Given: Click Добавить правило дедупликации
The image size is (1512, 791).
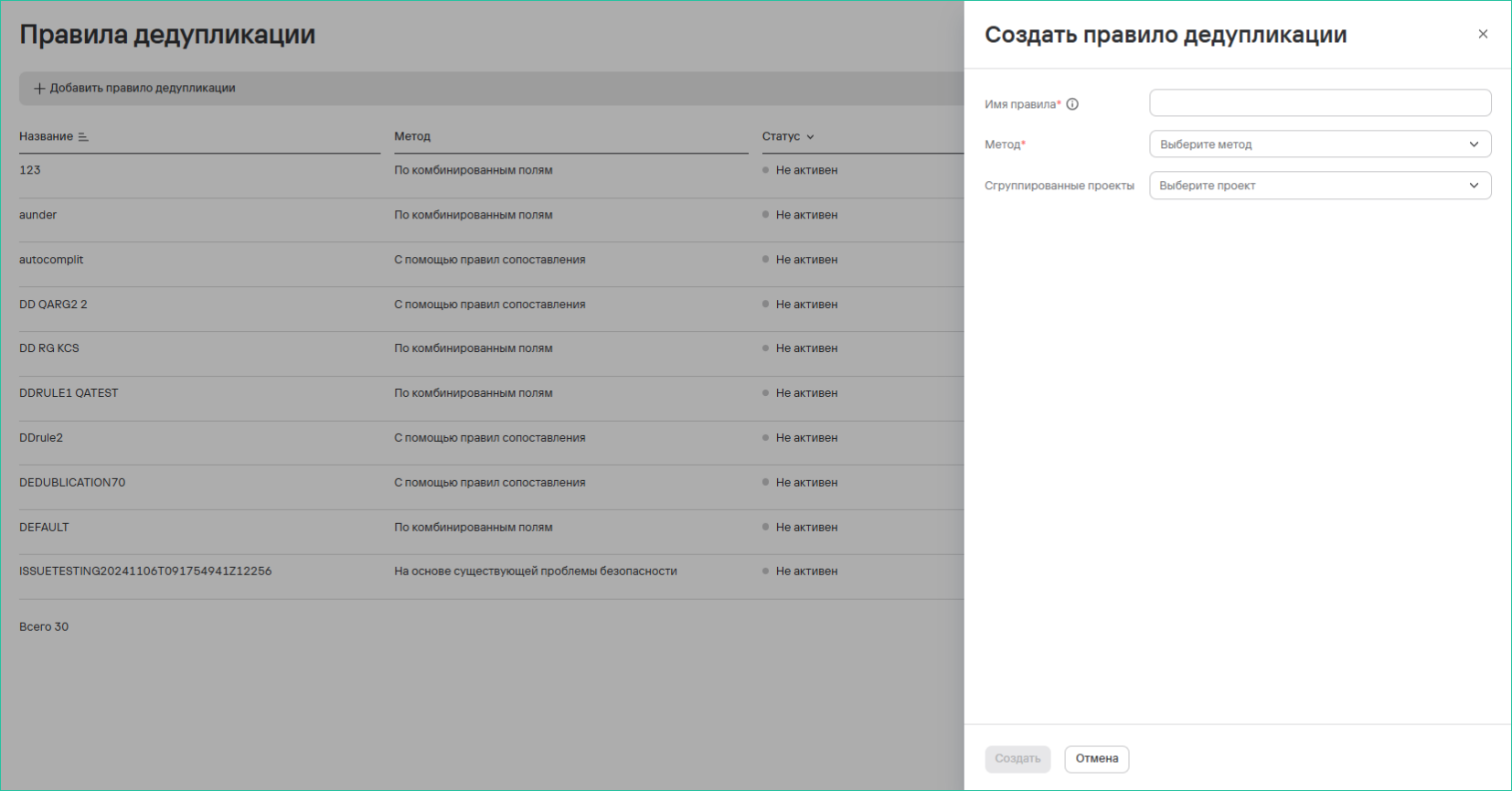Looking at the screenshot, I should [142, 89].
